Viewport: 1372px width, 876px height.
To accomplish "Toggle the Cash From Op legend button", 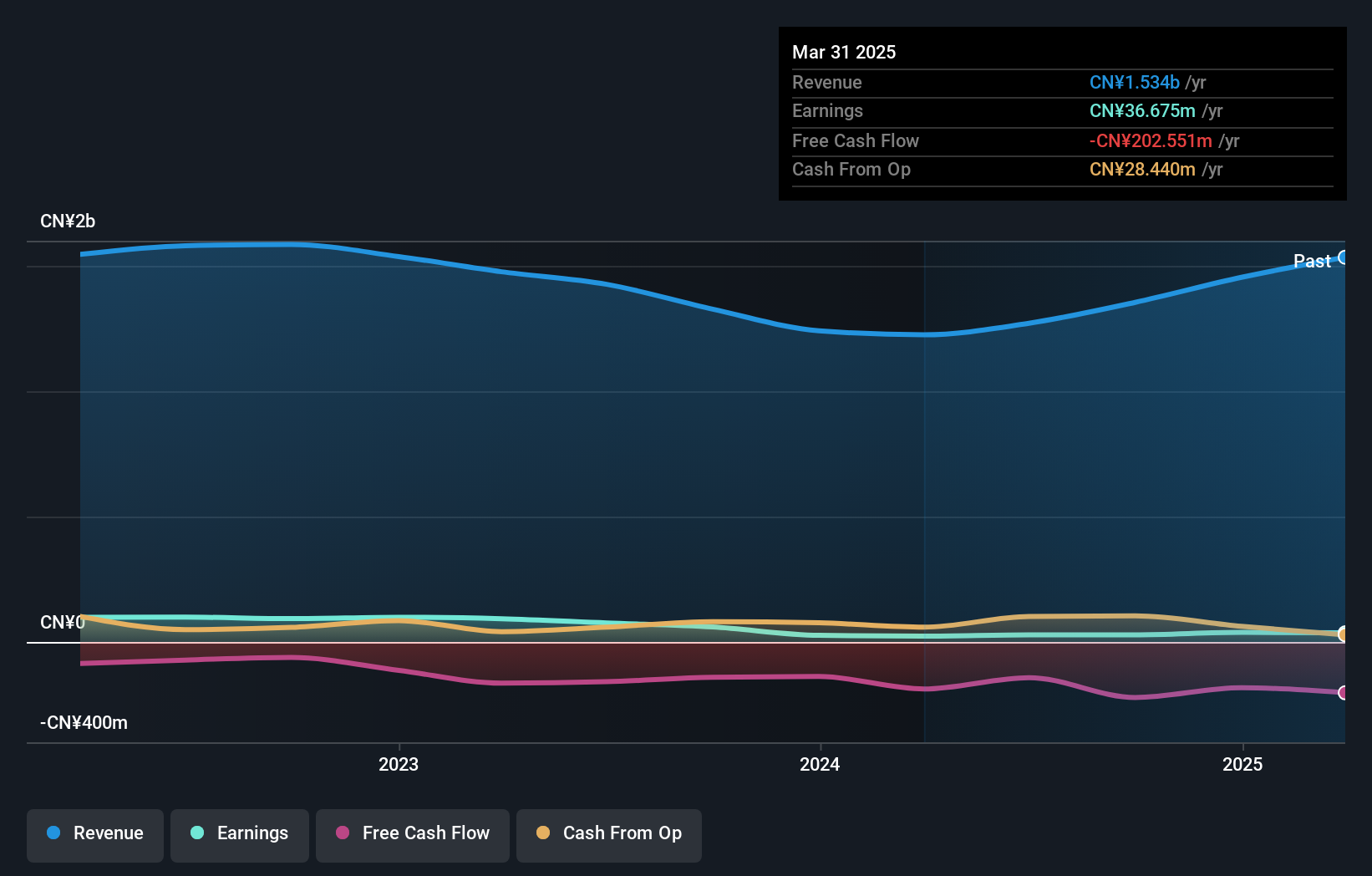I will click(x=609, y=835).
